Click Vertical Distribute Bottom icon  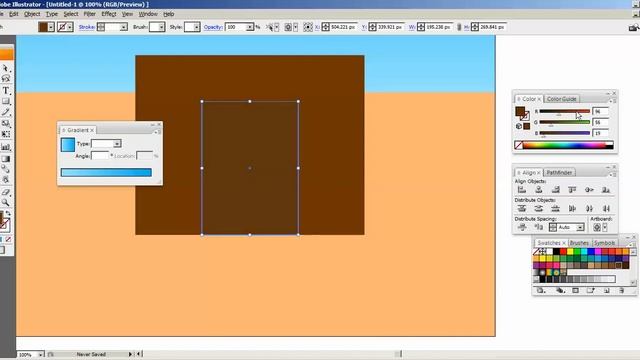tap(556, 209)
